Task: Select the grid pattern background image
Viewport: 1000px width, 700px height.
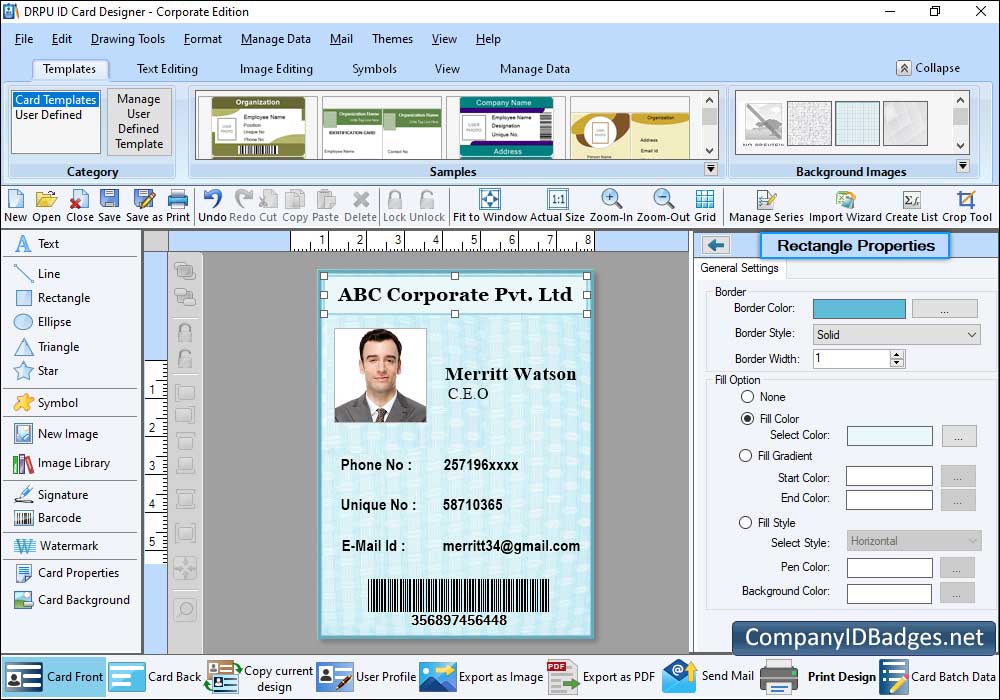Action: (x=857, y=123)
